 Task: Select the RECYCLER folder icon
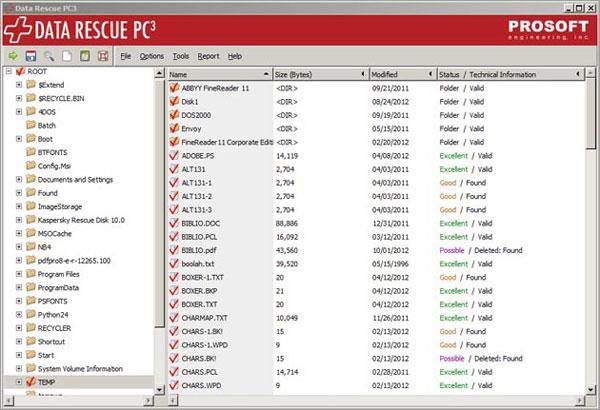(x=31, y=328)
